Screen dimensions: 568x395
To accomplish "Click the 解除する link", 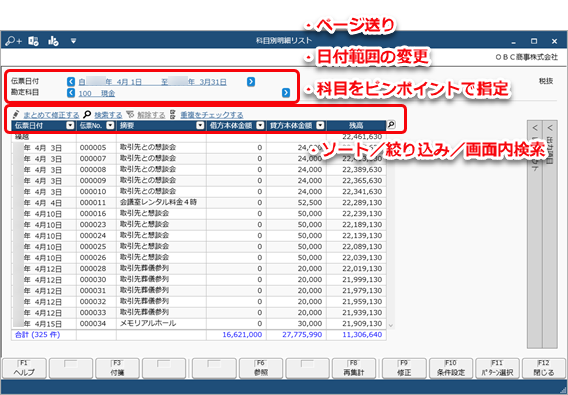I will pyautogui.click(x=151, y=115).
